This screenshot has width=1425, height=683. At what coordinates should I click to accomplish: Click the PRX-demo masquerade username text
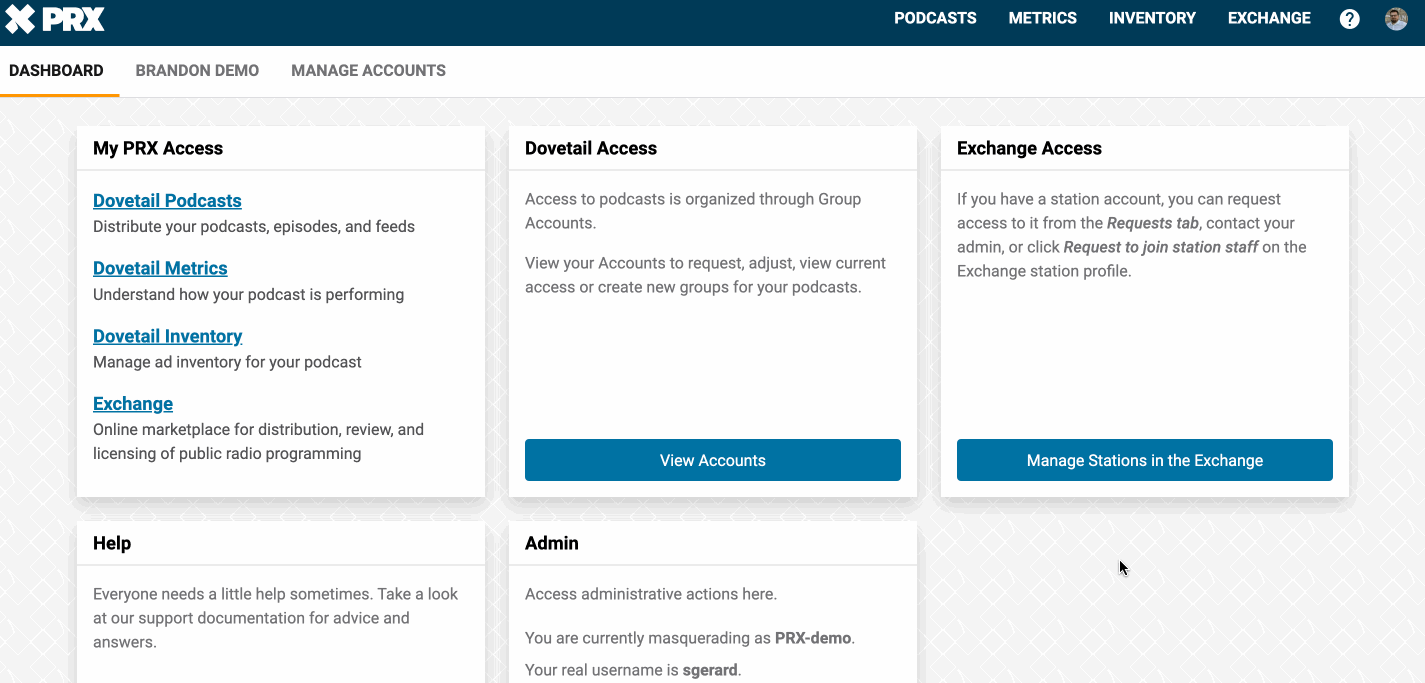click(813, 638)
